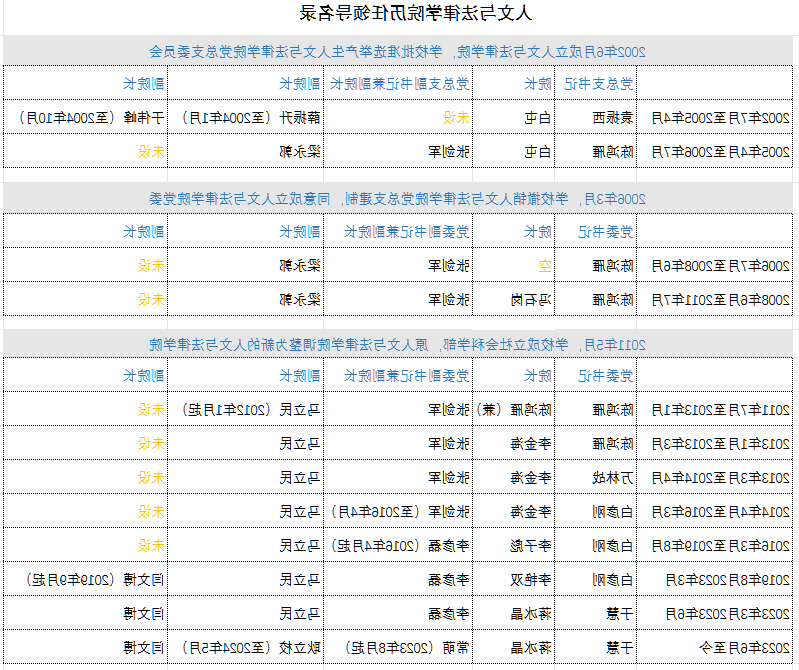
Task: Select the cell with 2016年4月起 note
Action: point(398,545)
